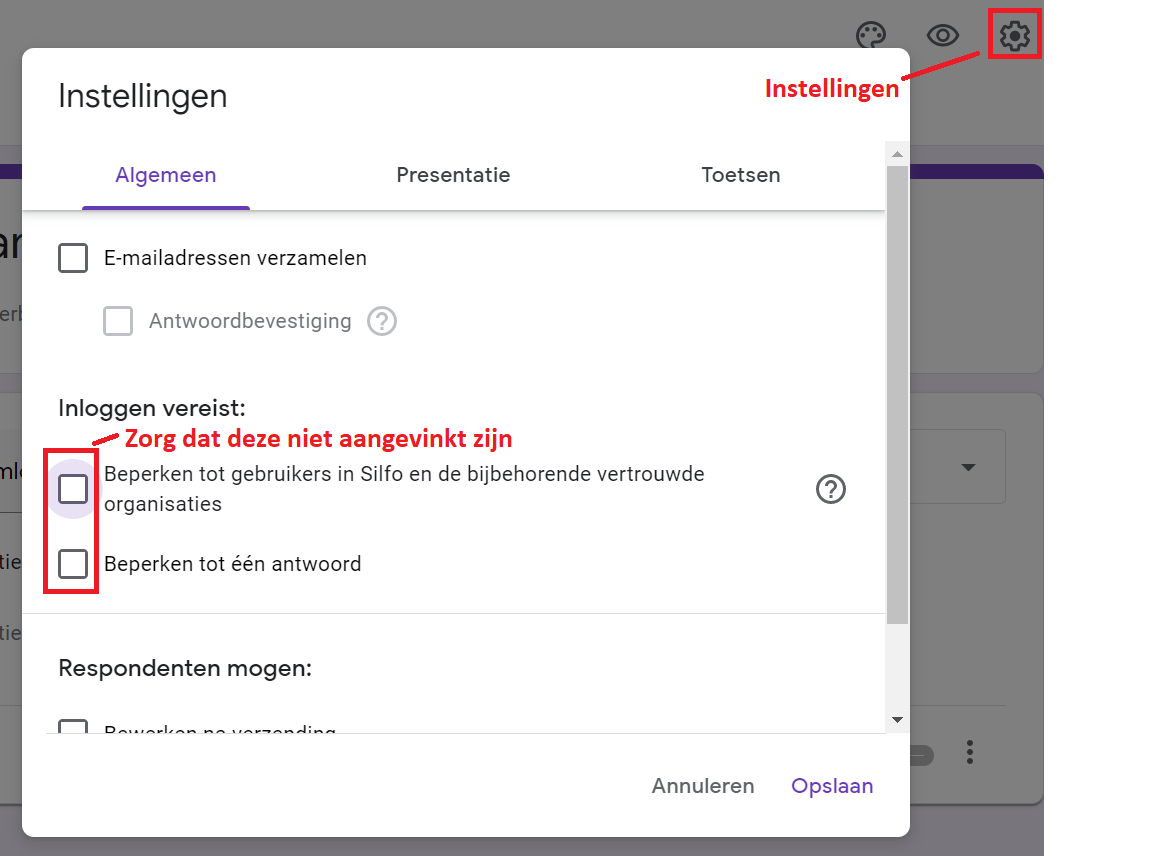
Task: Click the dialog's vertical scrollbar thumb
Action: click(897, 395)
